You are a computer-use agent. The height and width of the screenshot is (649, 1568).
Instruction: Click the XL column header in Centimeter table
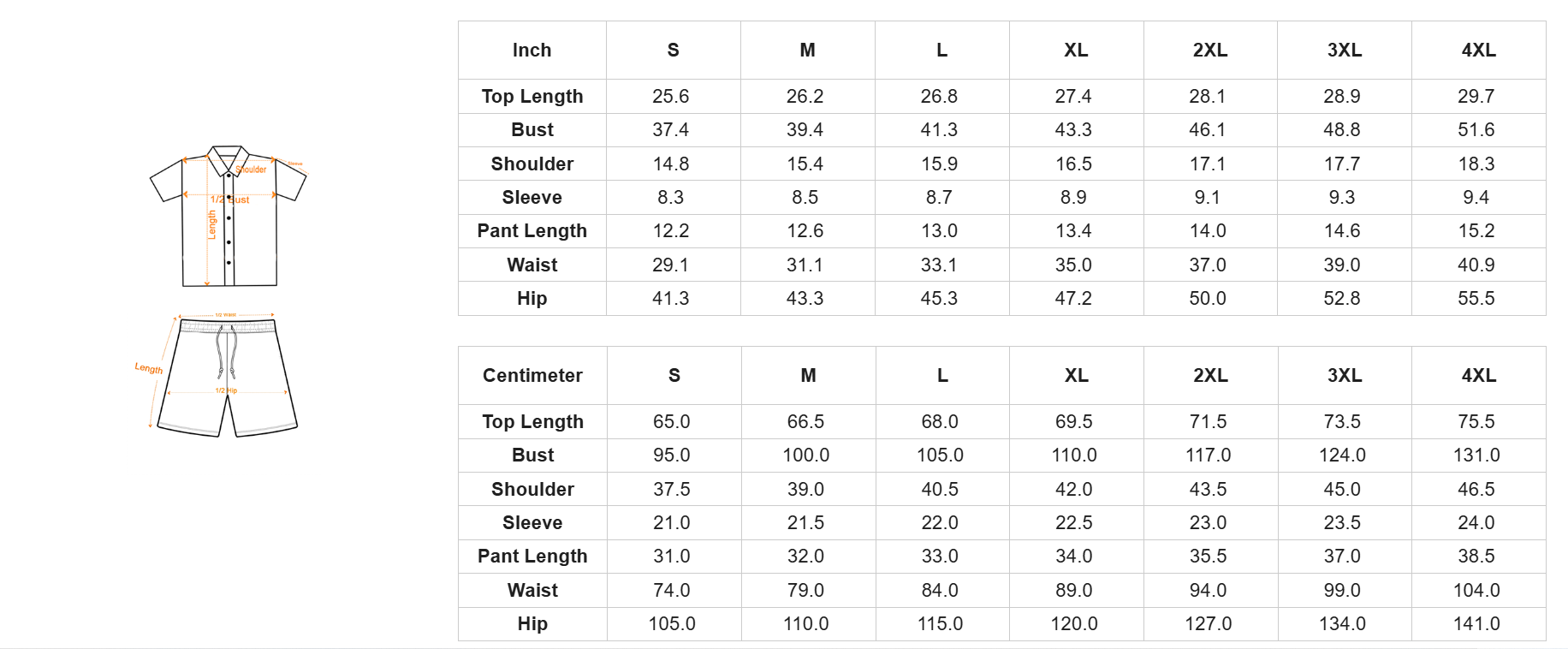point(1076,376)
